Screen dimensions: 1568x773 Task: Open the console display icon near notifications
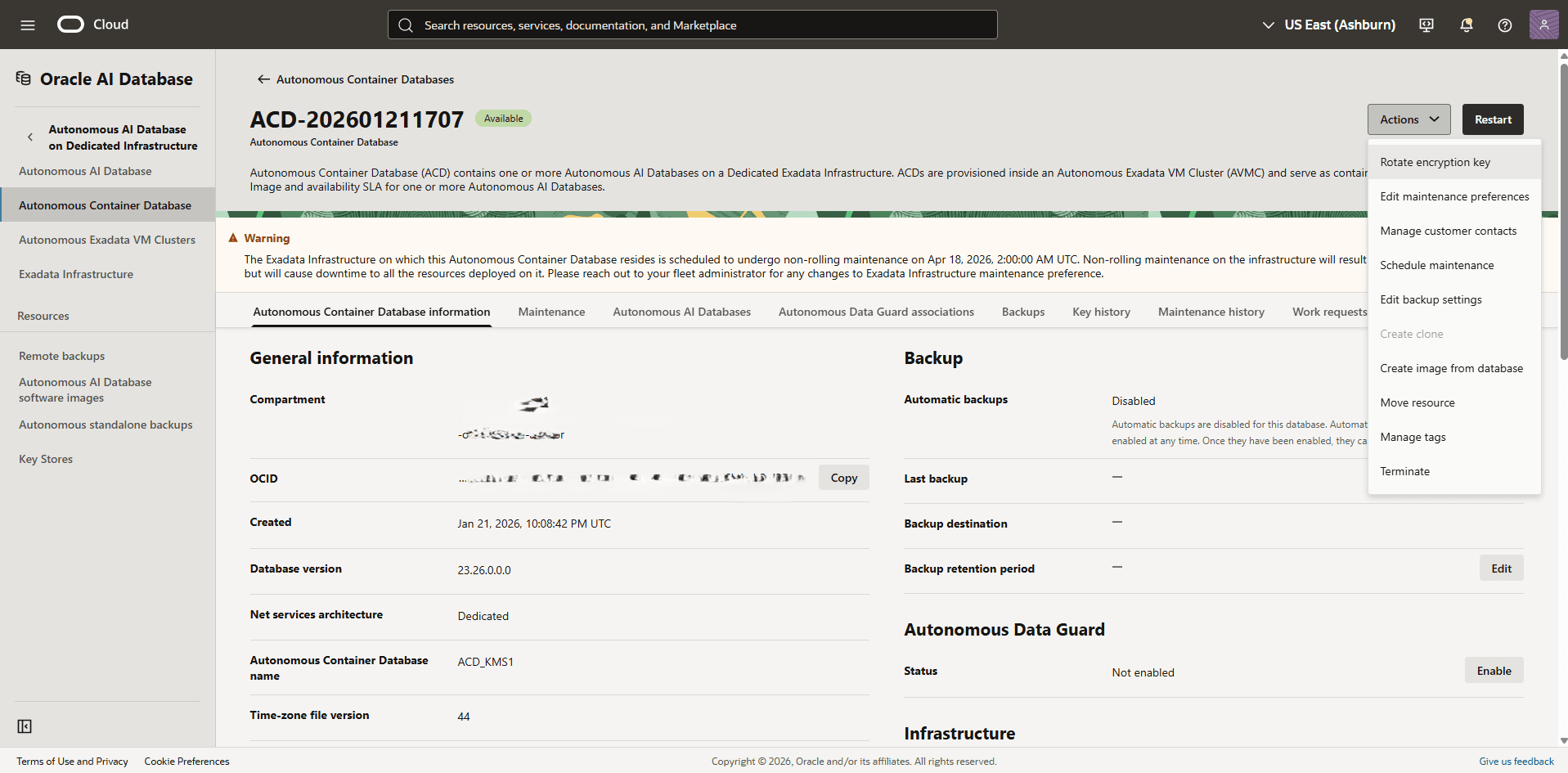click(x=1426, y=25)
